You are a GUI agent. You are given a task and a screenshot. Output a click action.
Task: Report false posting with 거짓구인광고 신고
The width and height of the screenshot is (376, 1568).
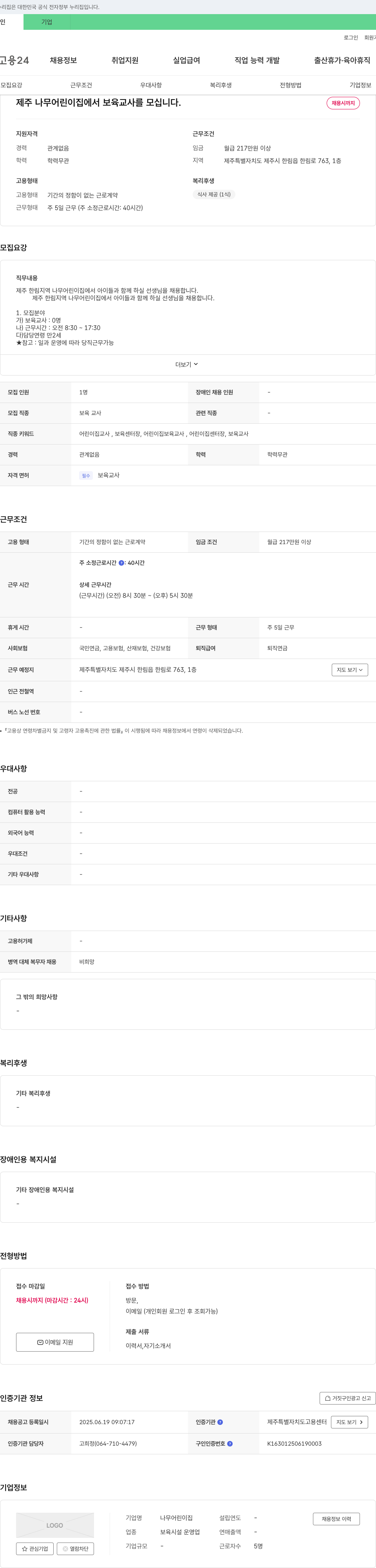click(347, 1398)
